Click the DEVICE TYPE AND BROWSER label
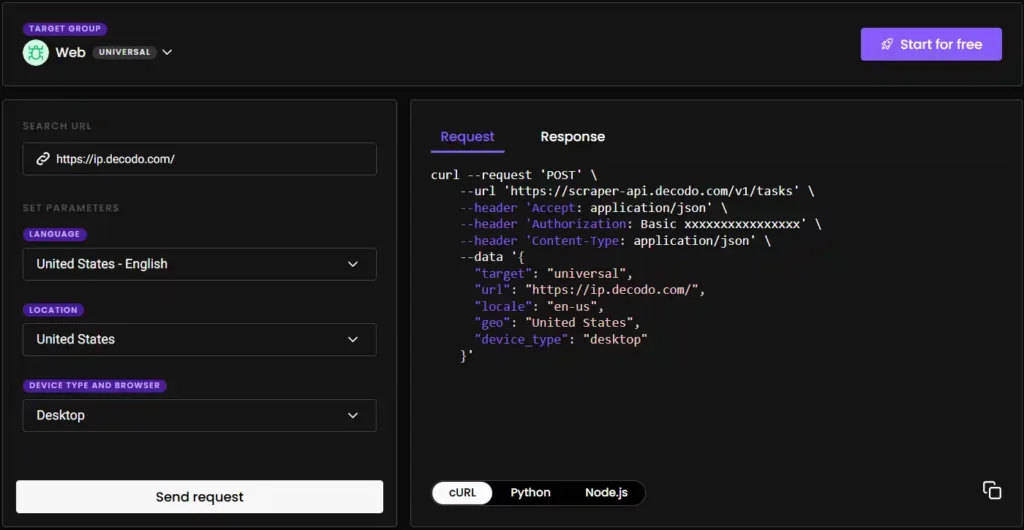Screen dimensions: 1024x530 pyautogui.click(x=95, y=386)
